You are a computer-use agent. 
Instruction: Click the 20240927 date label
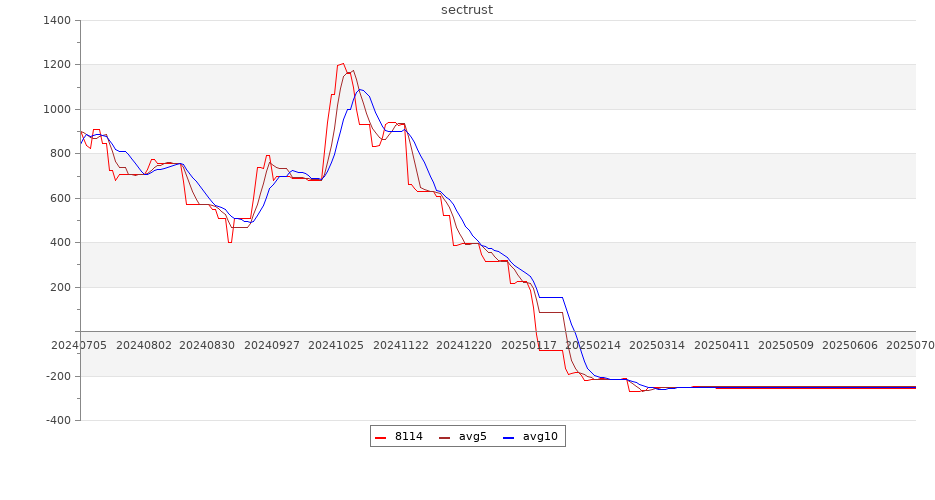click(x=272, y=345)
